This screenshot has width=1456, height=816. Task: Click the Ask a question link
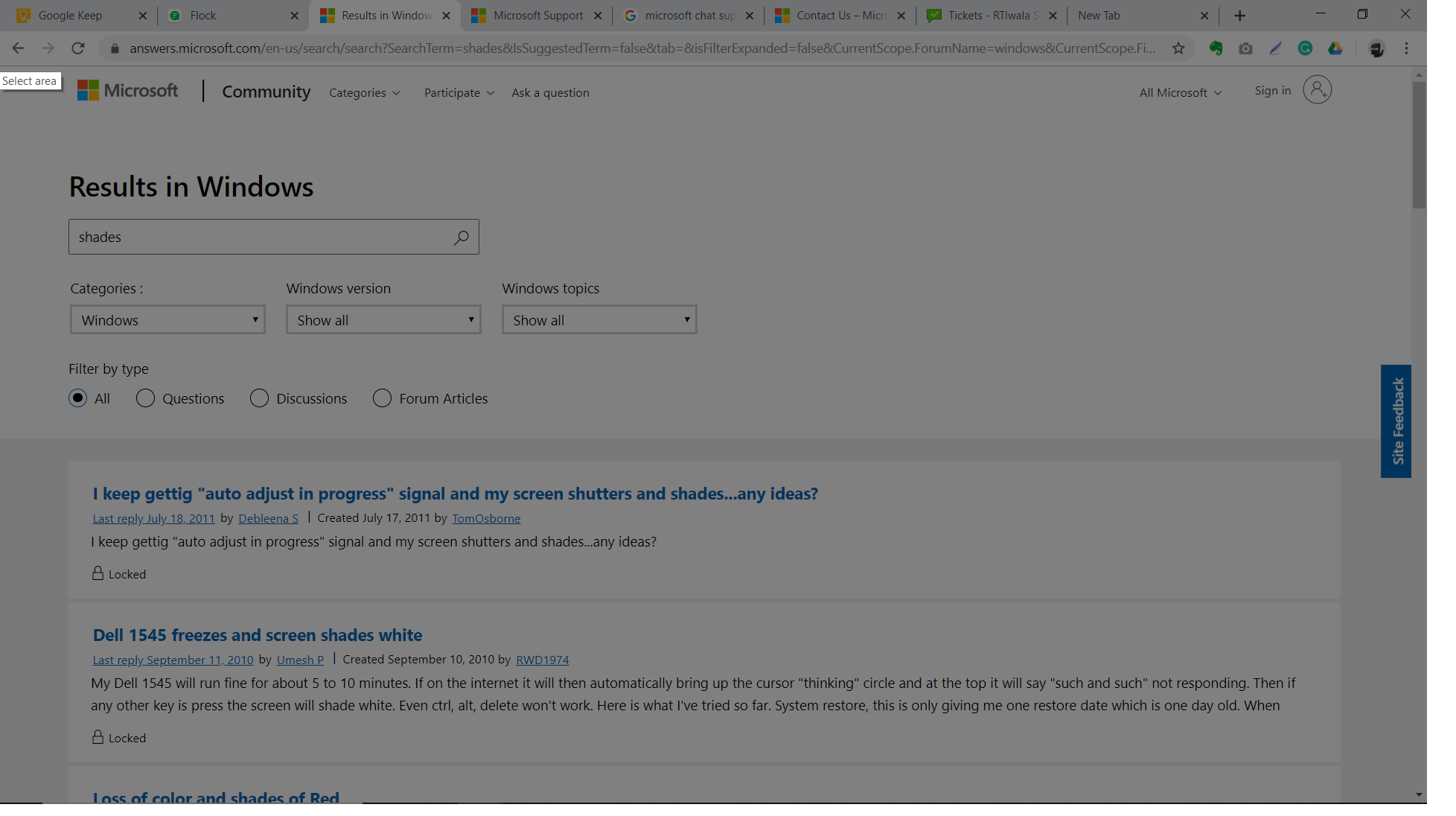tap(551, 93)
